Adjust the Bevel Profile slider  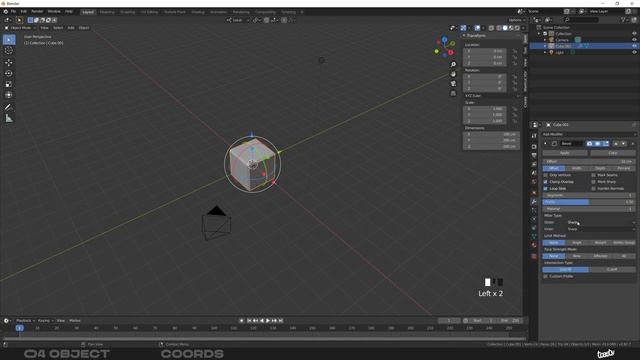(x=589, y=202)
